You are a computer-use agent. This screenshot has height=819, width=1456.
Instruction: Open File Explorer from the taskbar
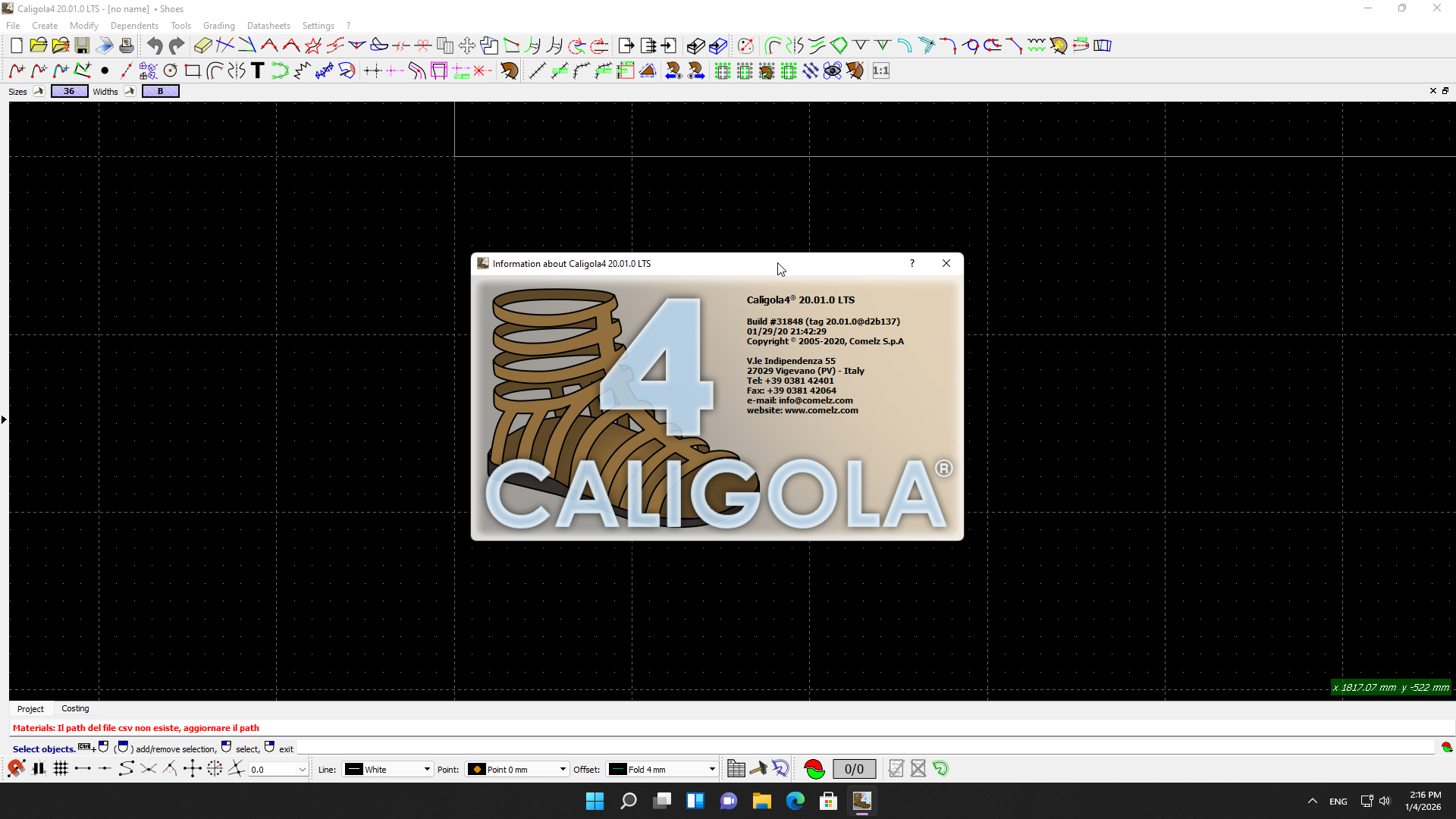[x=761, y=801]
